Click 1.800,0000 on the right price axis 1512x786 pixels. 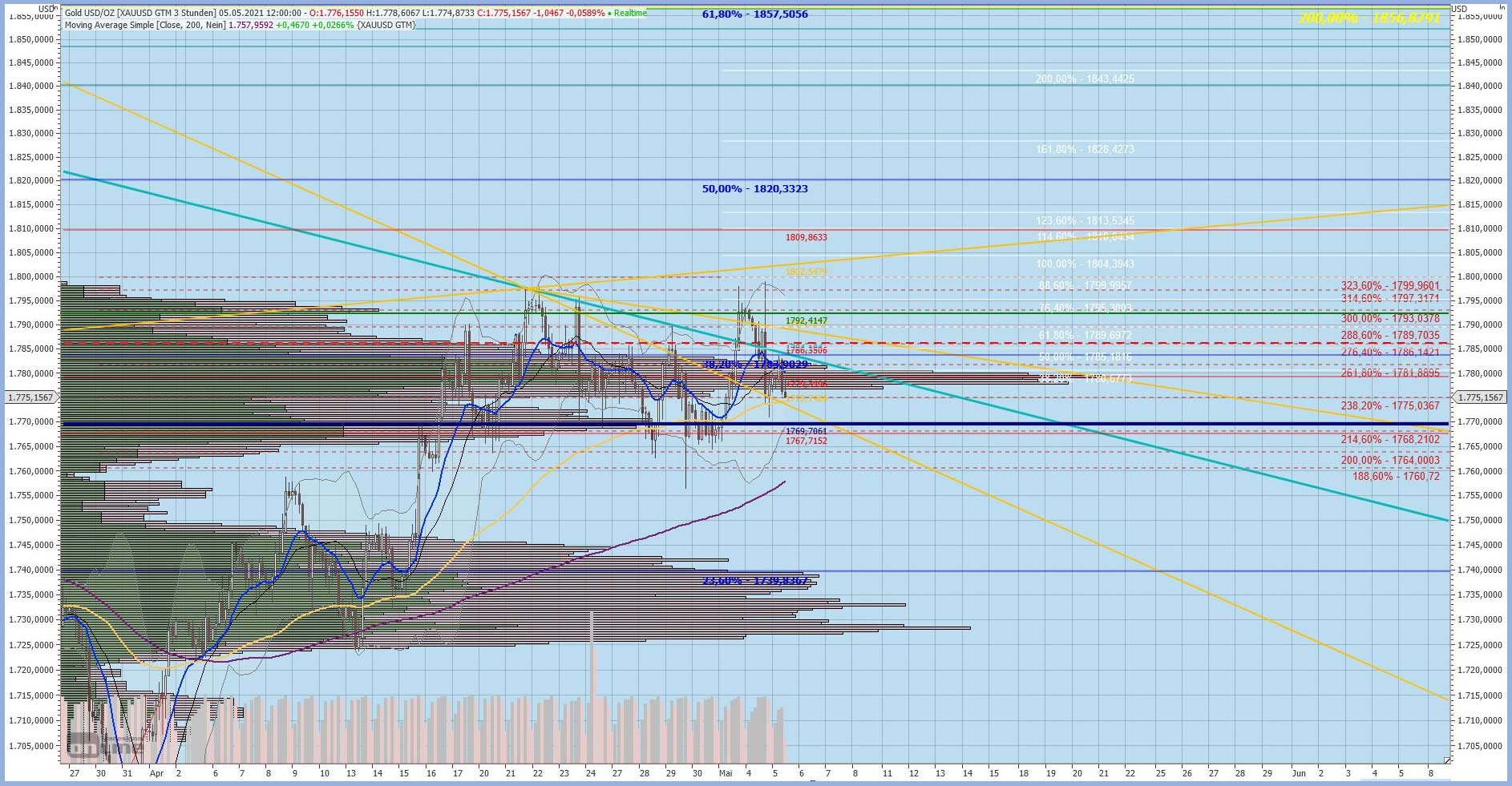[1480, 276]
